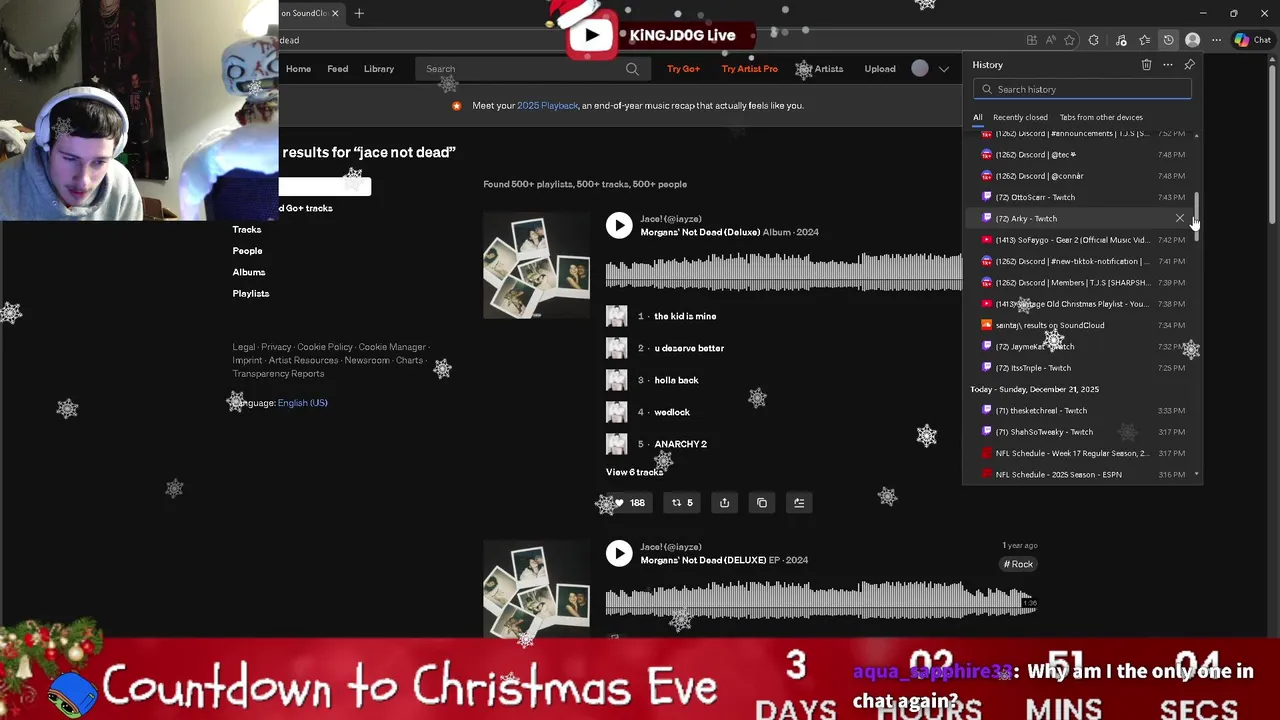Open SoundCloud Library

click(379, 69)
